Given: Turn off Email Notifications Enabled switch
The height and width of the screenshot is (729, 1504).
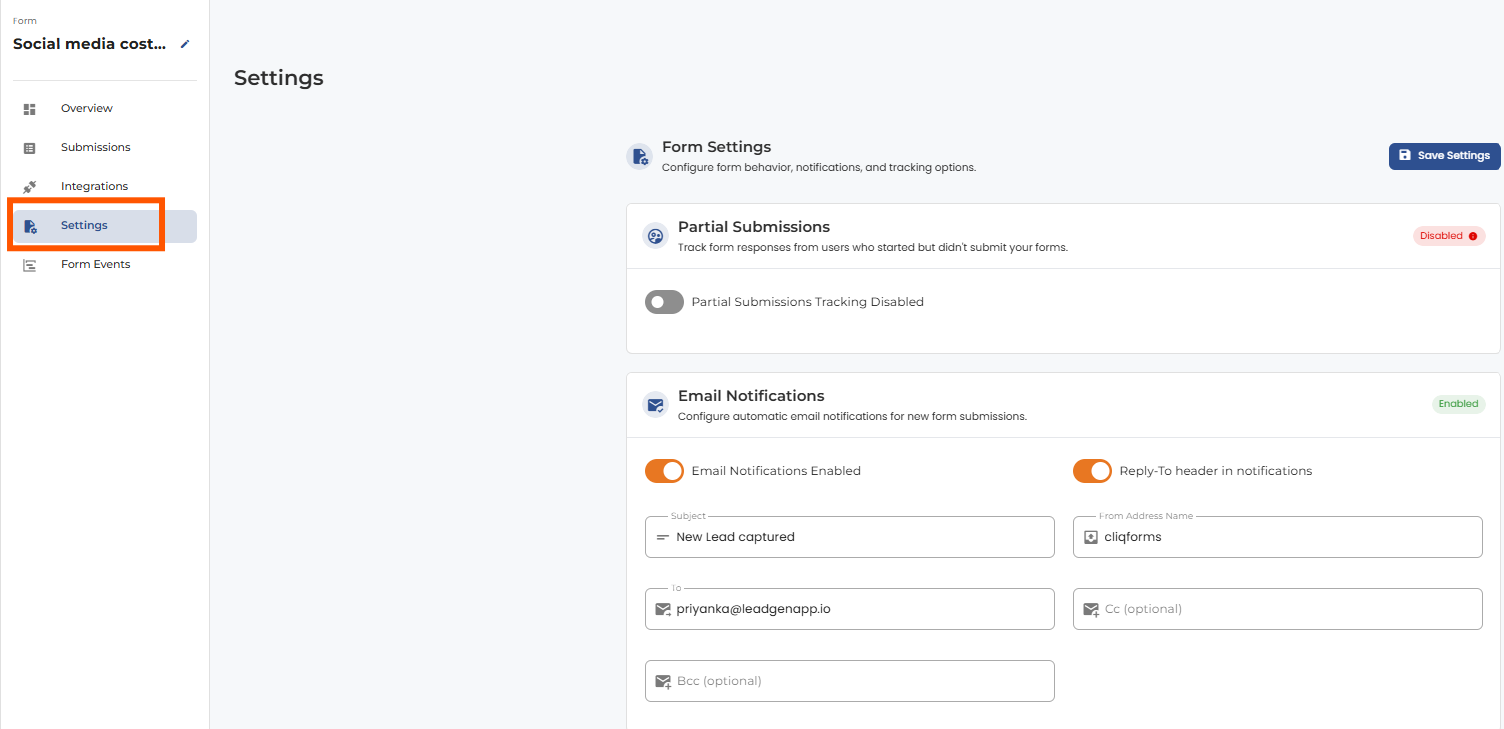Looking at the screenshot, I should (x=664, y=471).
